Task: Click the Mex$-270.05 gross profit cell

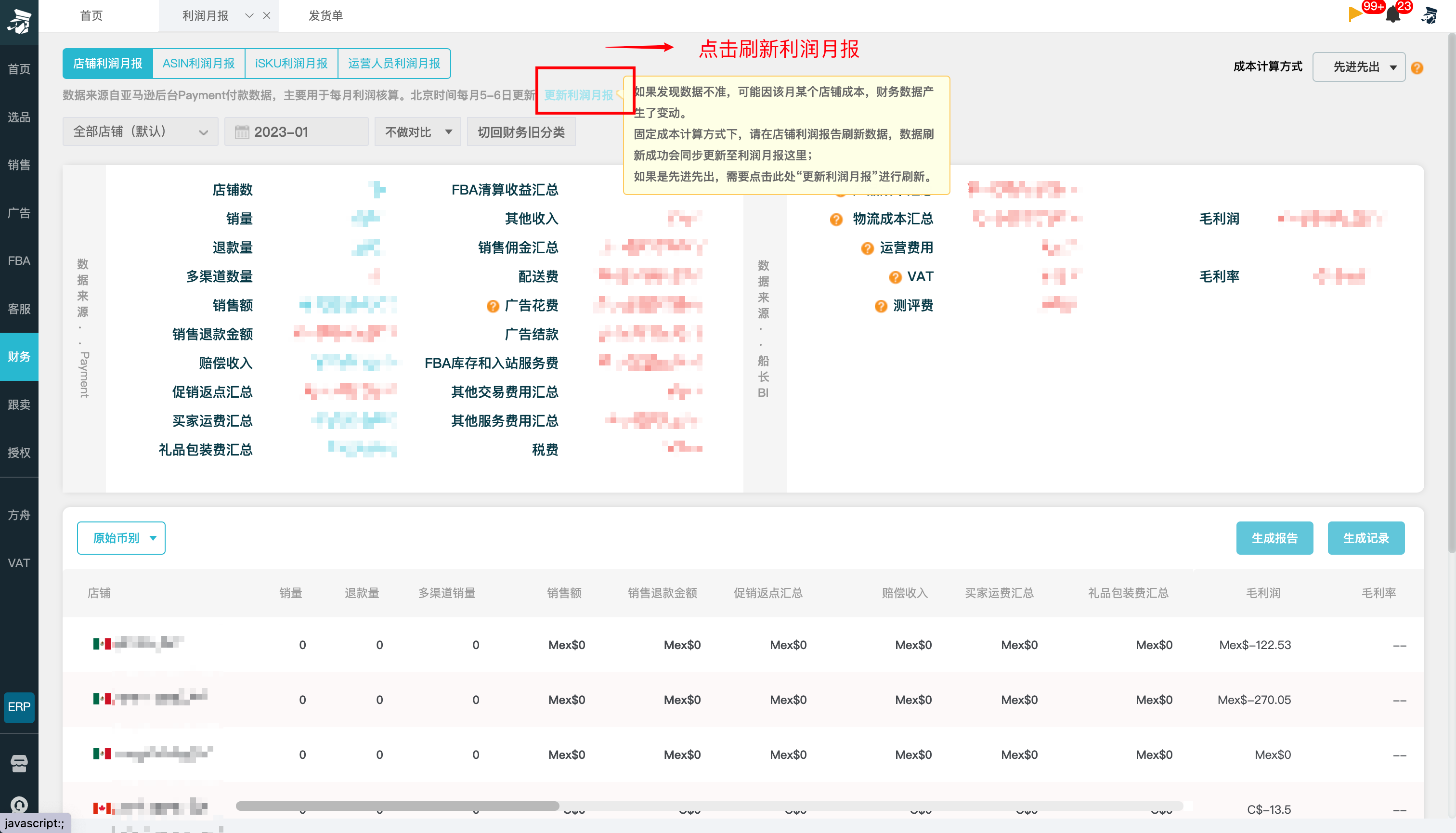Action: point(1254,700)
